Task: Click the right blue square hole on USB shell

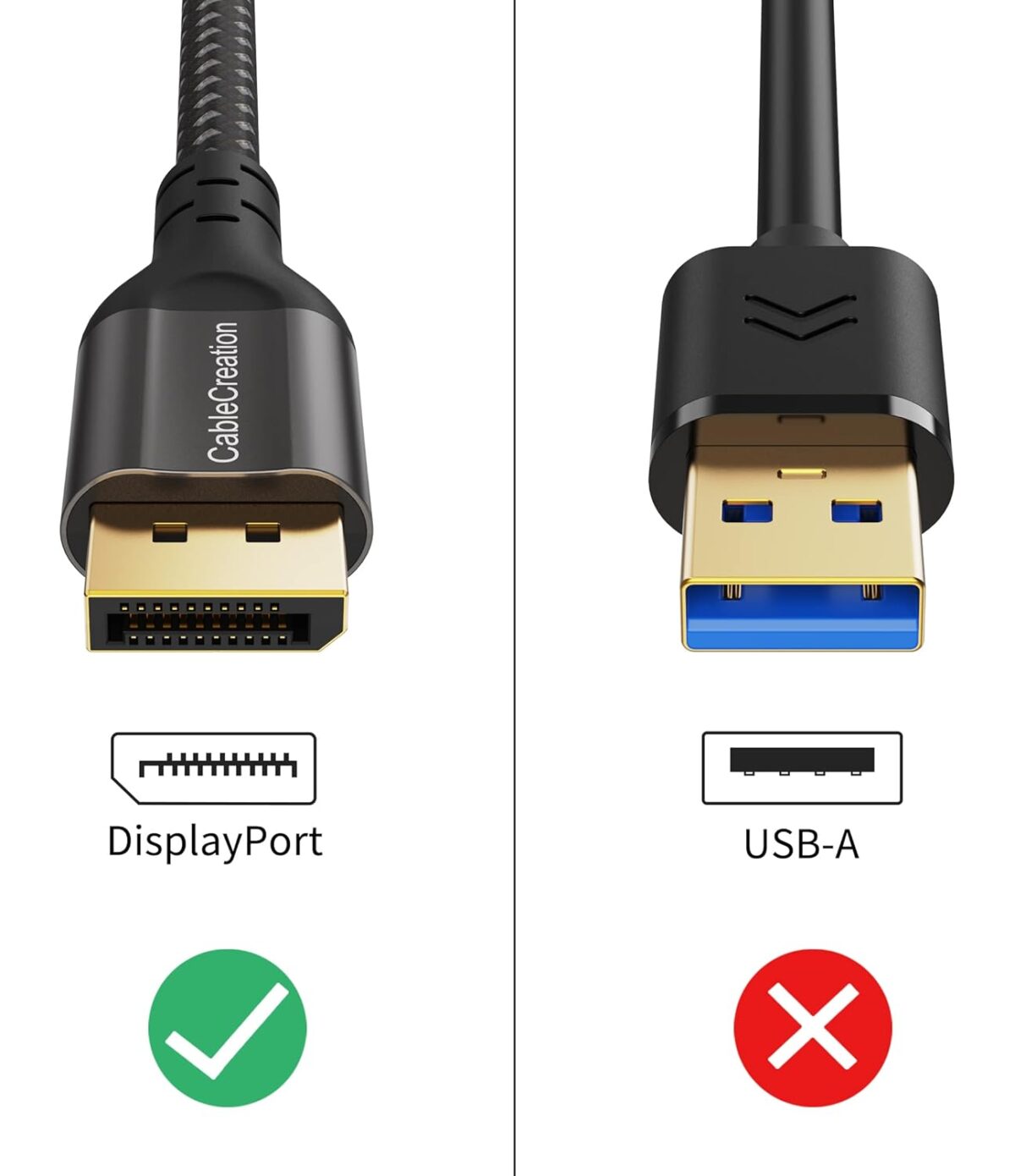Action: 856,512
